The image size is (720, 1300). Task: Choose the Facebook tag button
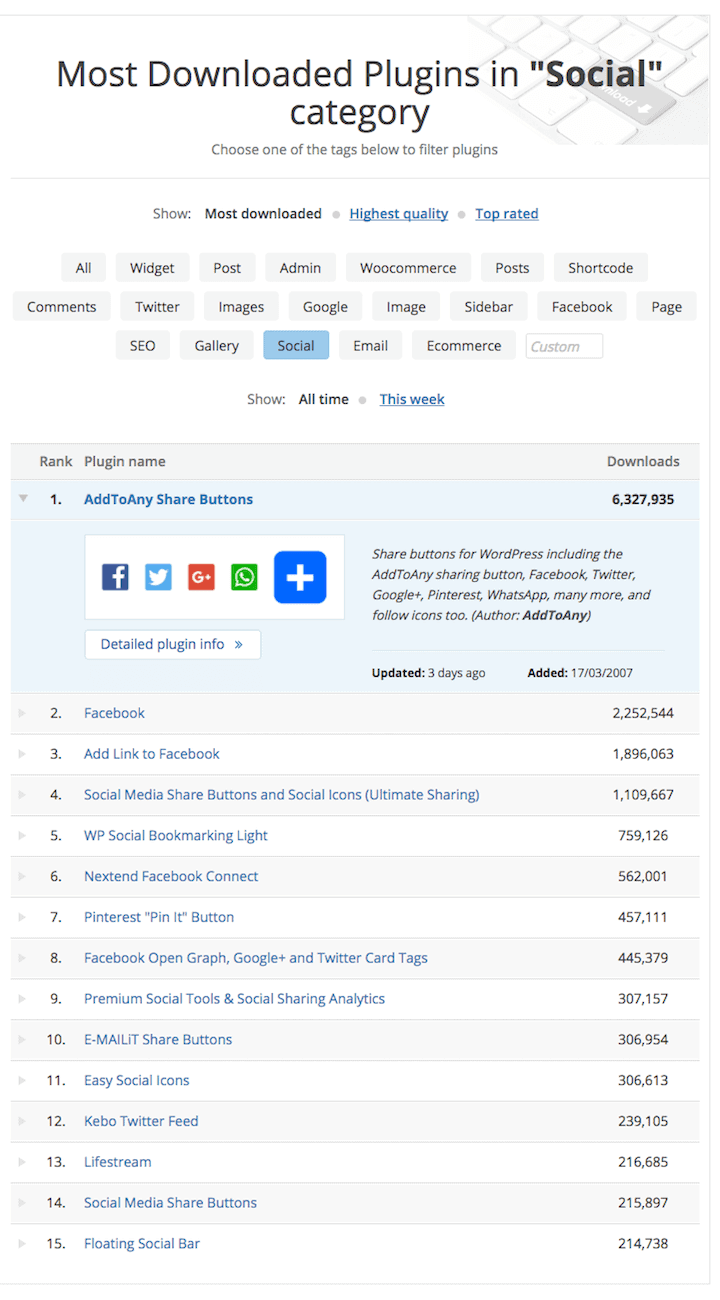582,307
